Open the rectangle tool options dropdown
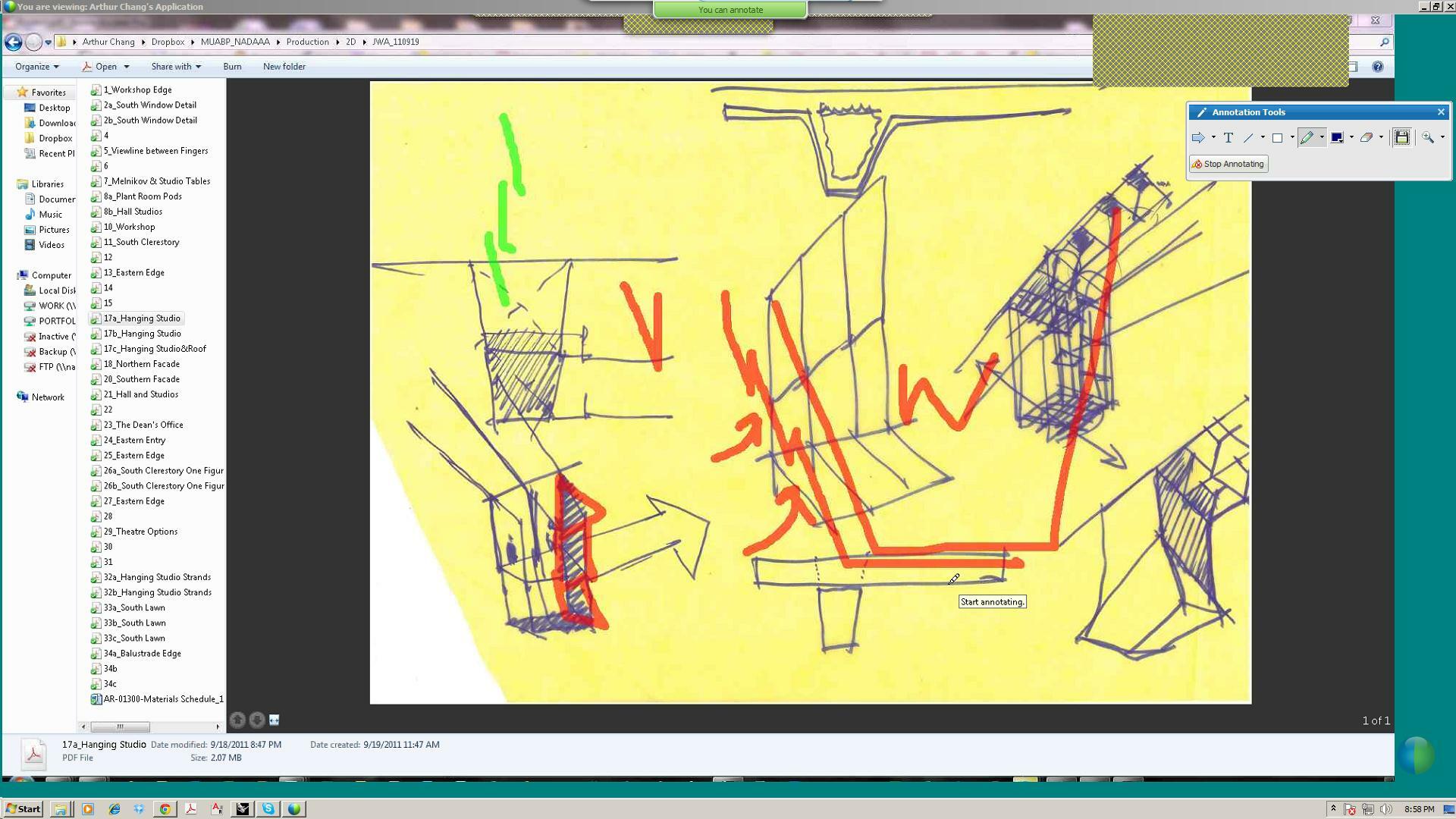This screenshot has width=1456, height=819. pyautogui.click(x=1292, y=137)
